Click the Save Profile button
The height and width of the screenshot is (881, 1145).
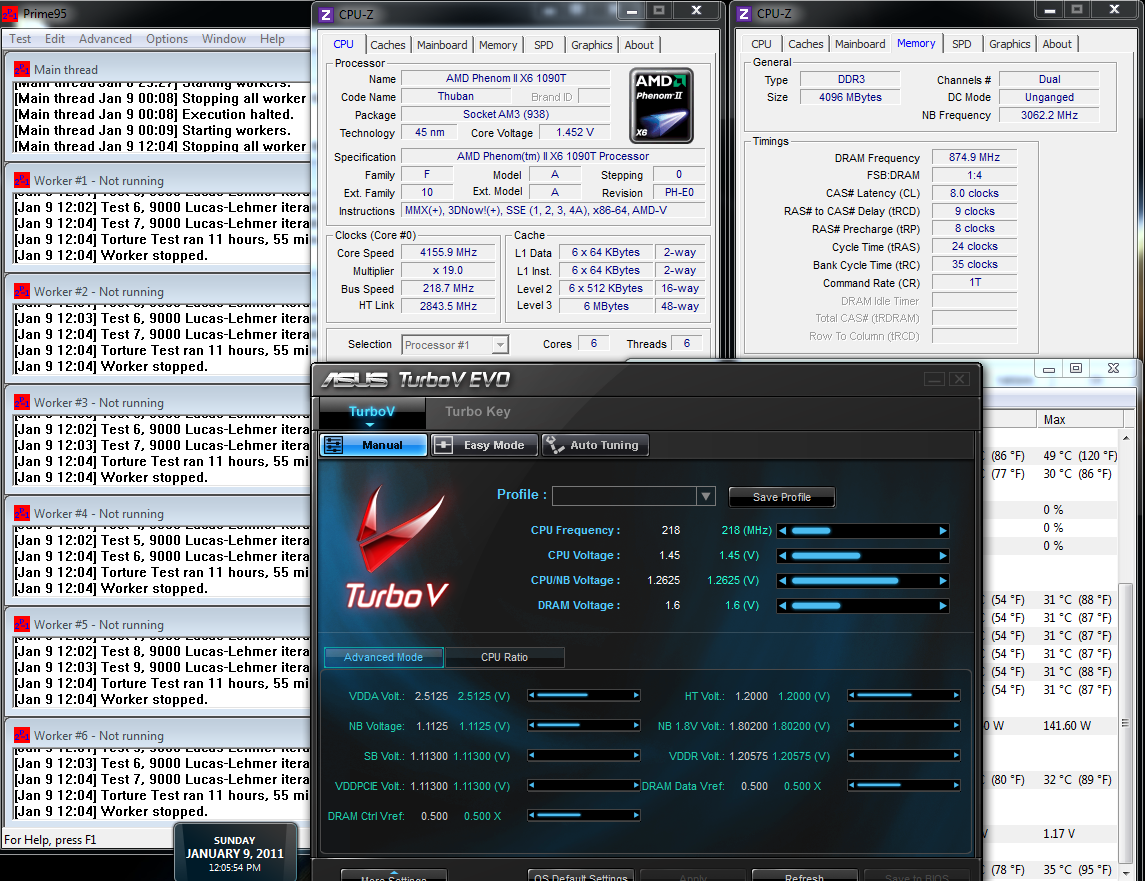[781, 497]
